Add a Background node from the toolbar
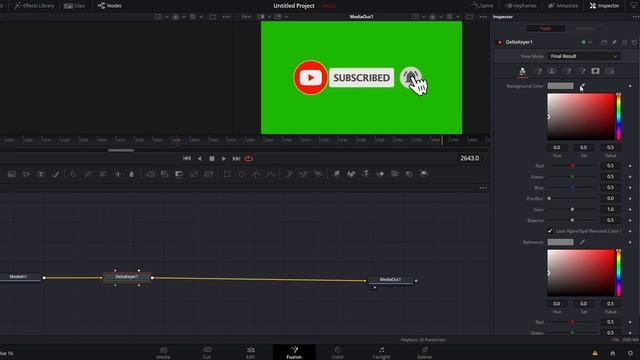 click(x=12, y=174)
